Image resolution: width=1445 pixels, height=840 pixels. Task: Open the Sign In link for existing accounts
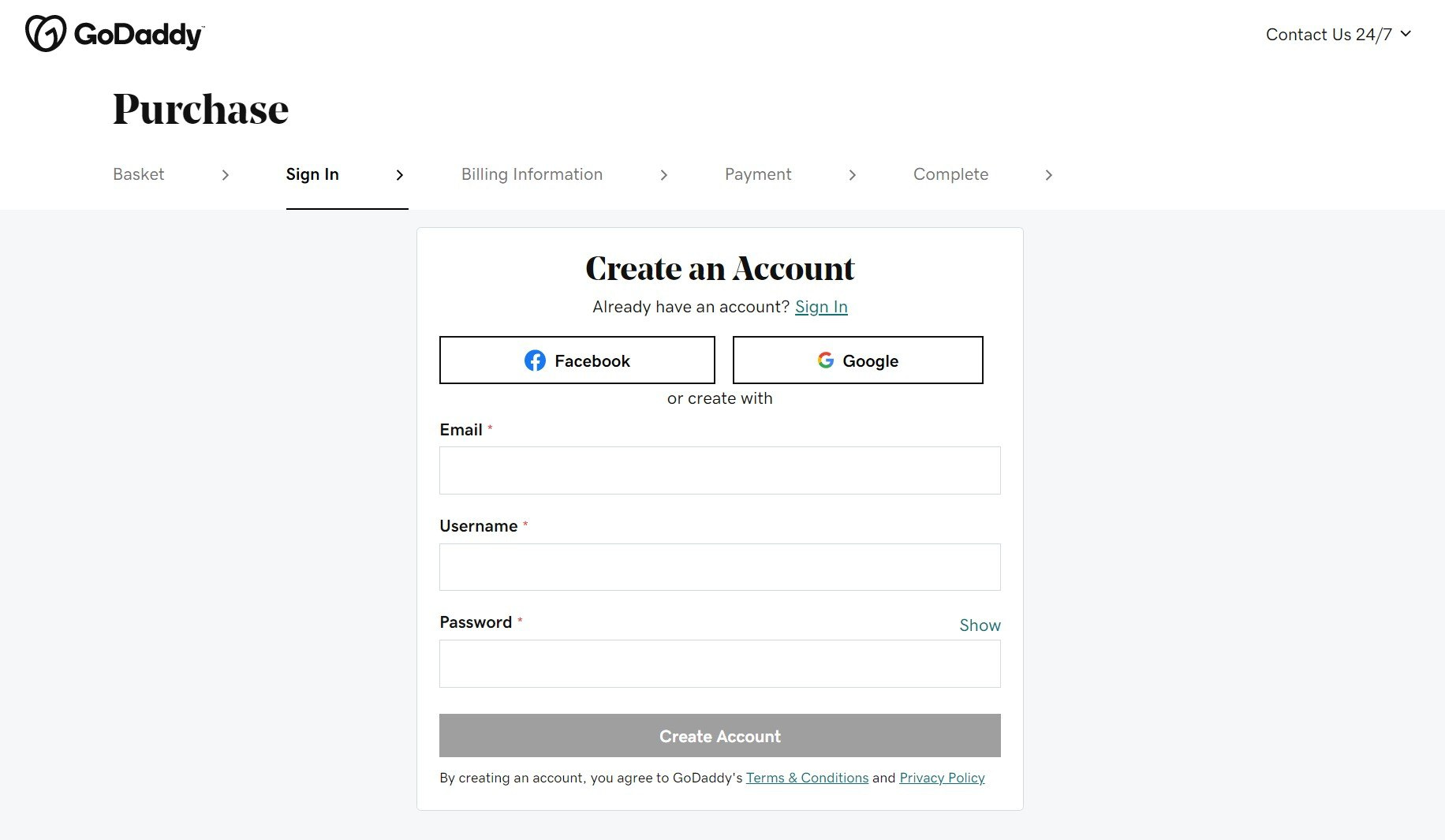(821, 307)
